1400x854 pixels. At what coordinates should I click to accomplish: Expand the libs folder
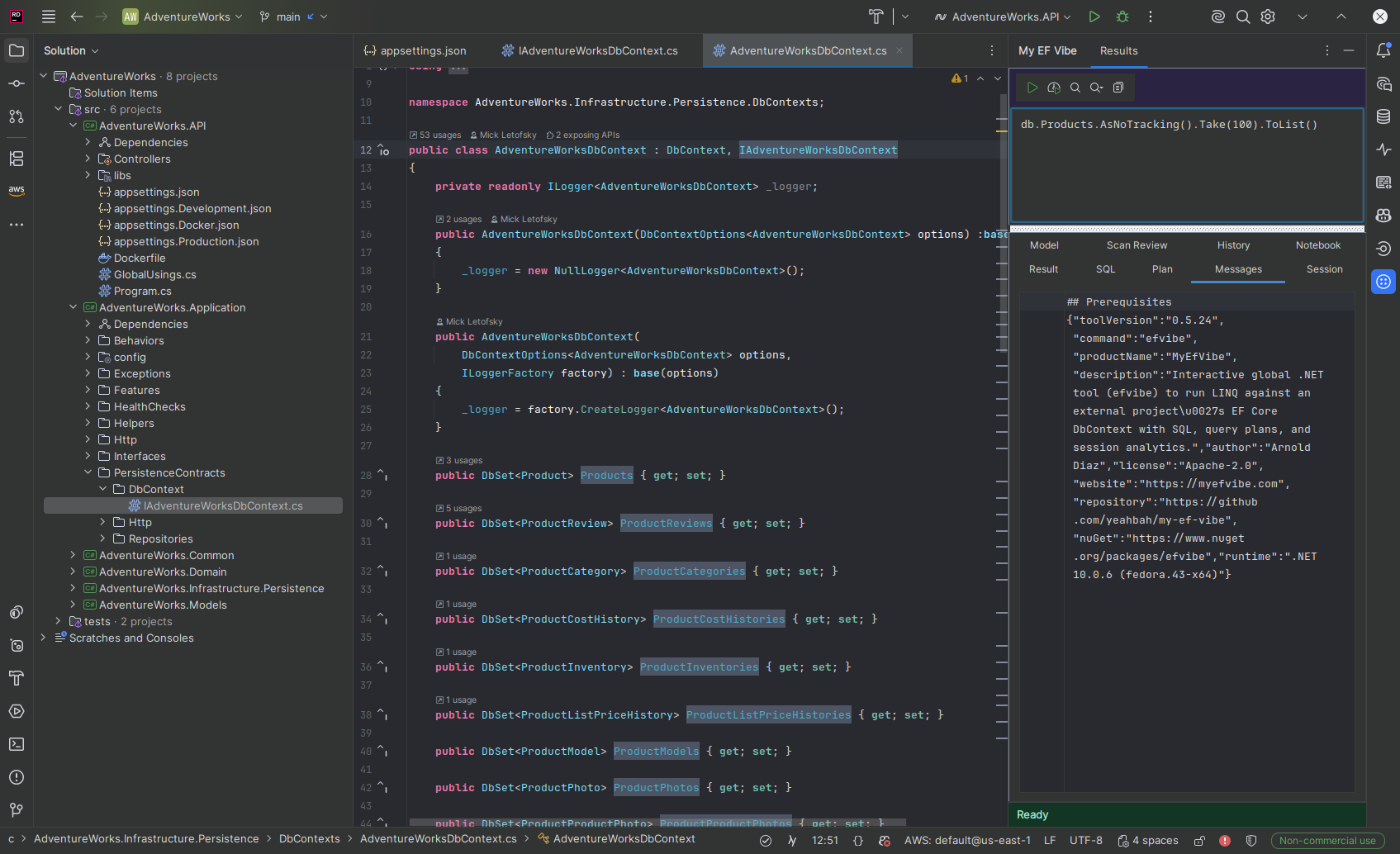[88, 175]
